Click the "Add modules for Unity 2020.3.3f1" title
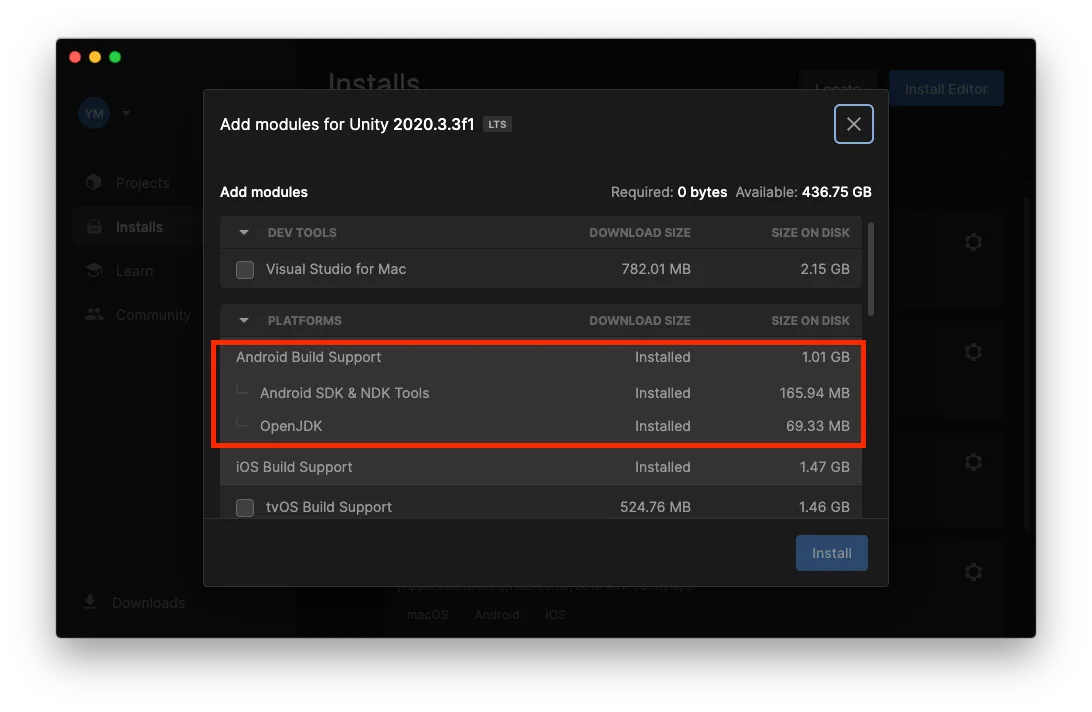Viewport: 1092px width, 712px height. coord(347,124)
